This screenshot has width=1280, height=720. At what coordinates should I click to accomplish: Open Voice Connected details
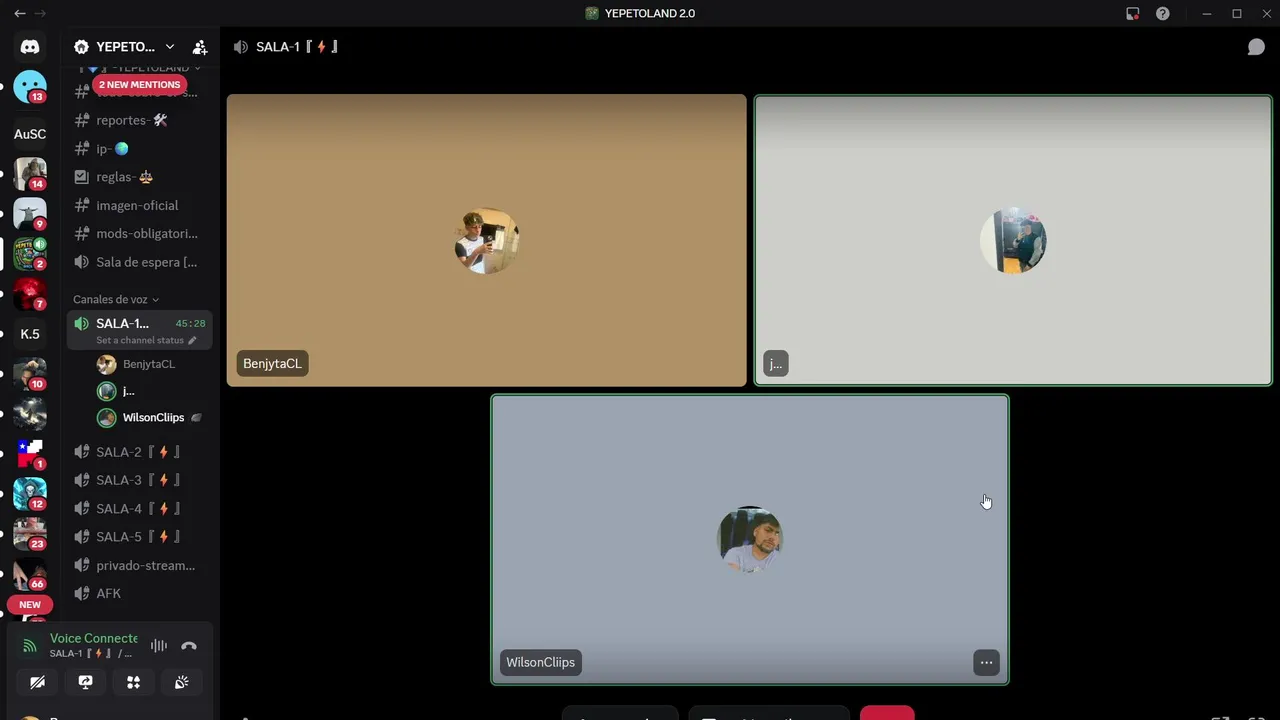tap(94, 638)
